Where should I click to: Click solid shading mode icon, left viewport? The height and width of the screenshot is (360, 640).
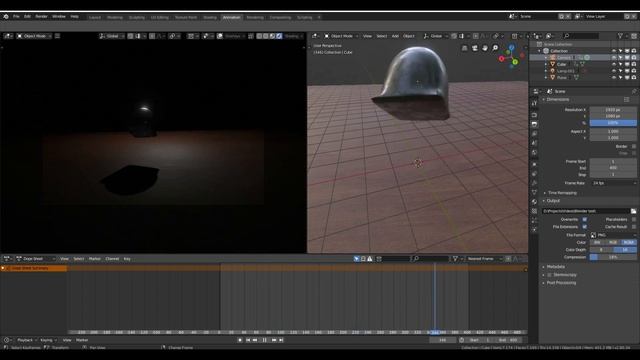pos(266,36)
